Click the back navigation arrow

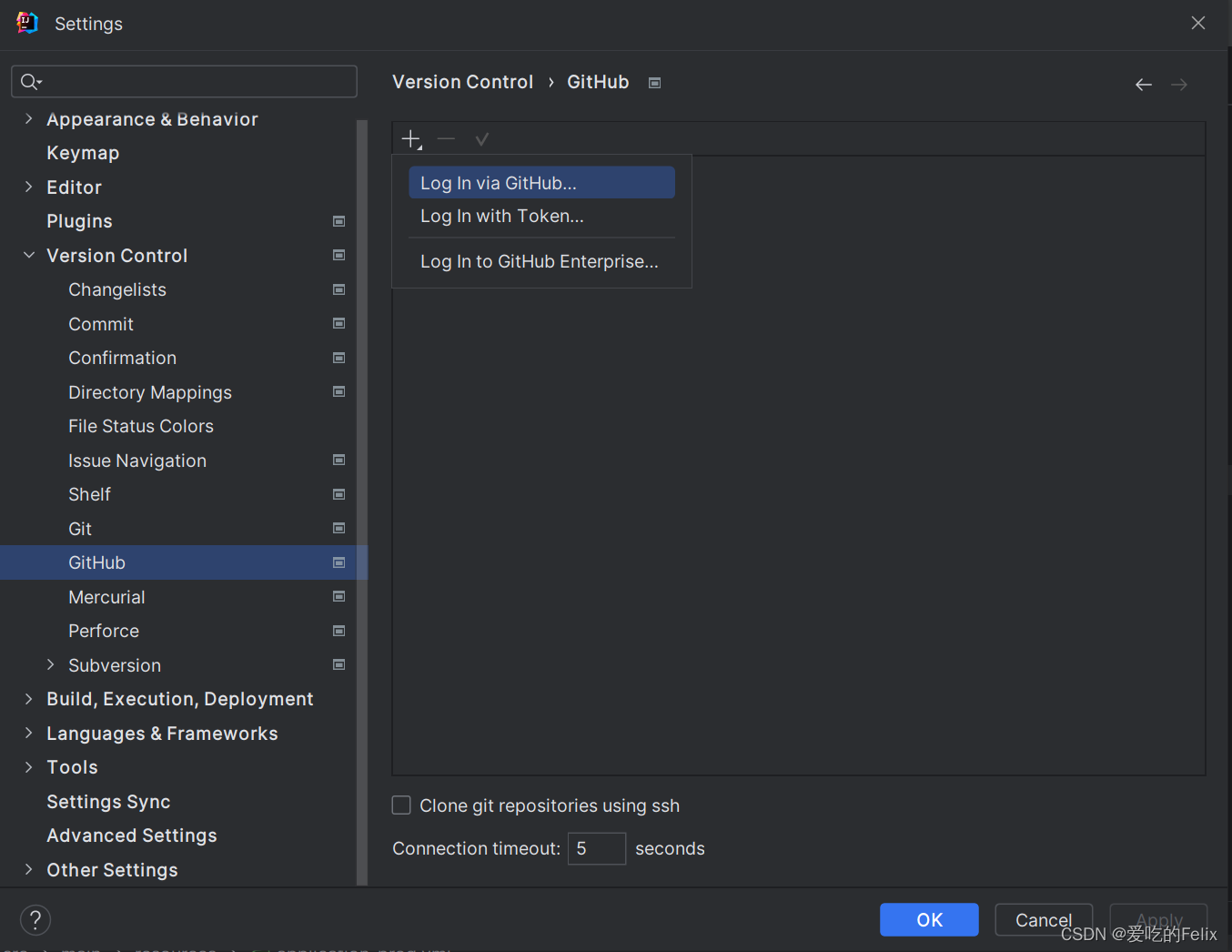click(1144, 85)
